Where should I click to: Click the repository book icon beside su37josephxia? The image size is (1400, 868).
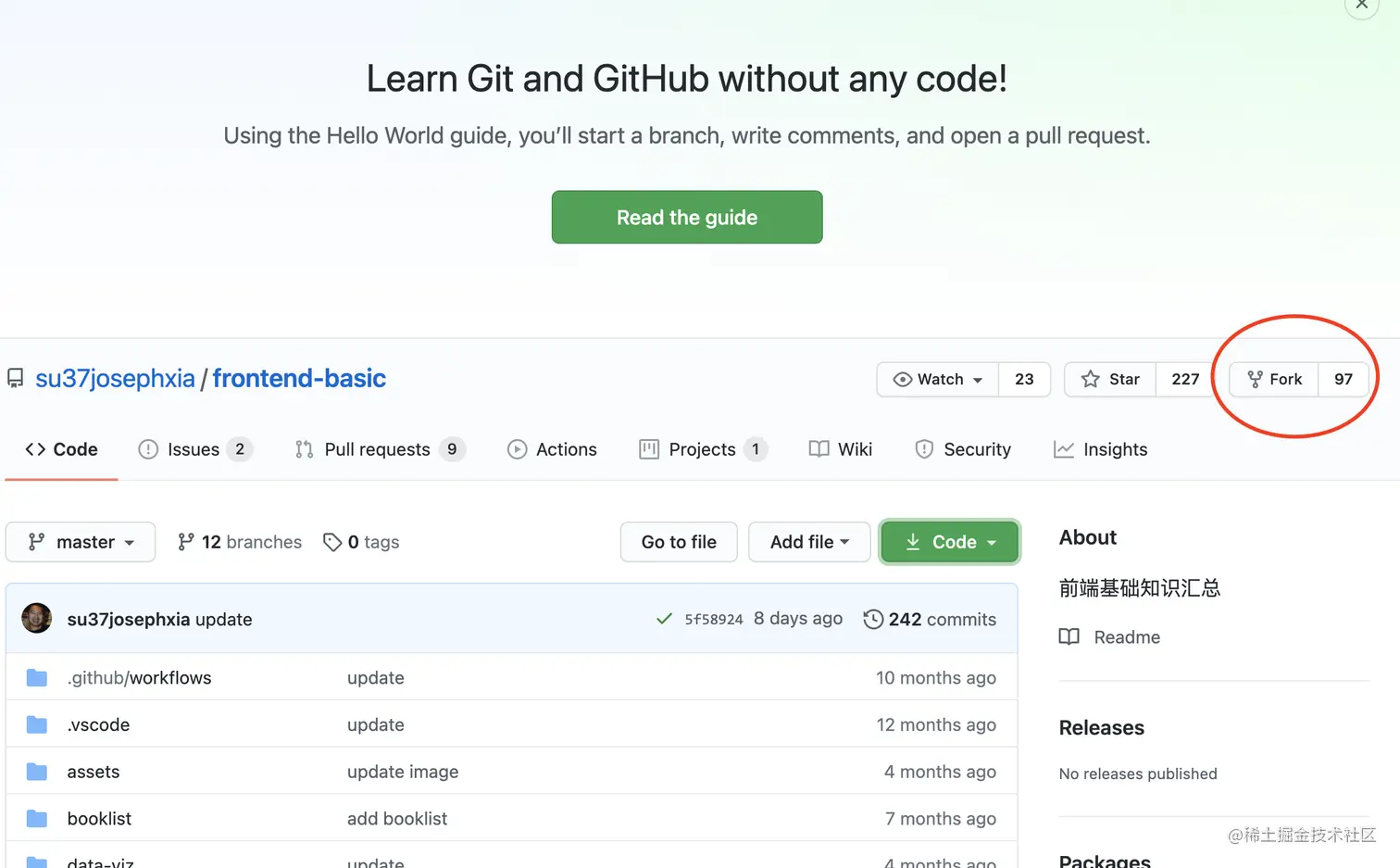pyautogui.click(x=16, y=379)
